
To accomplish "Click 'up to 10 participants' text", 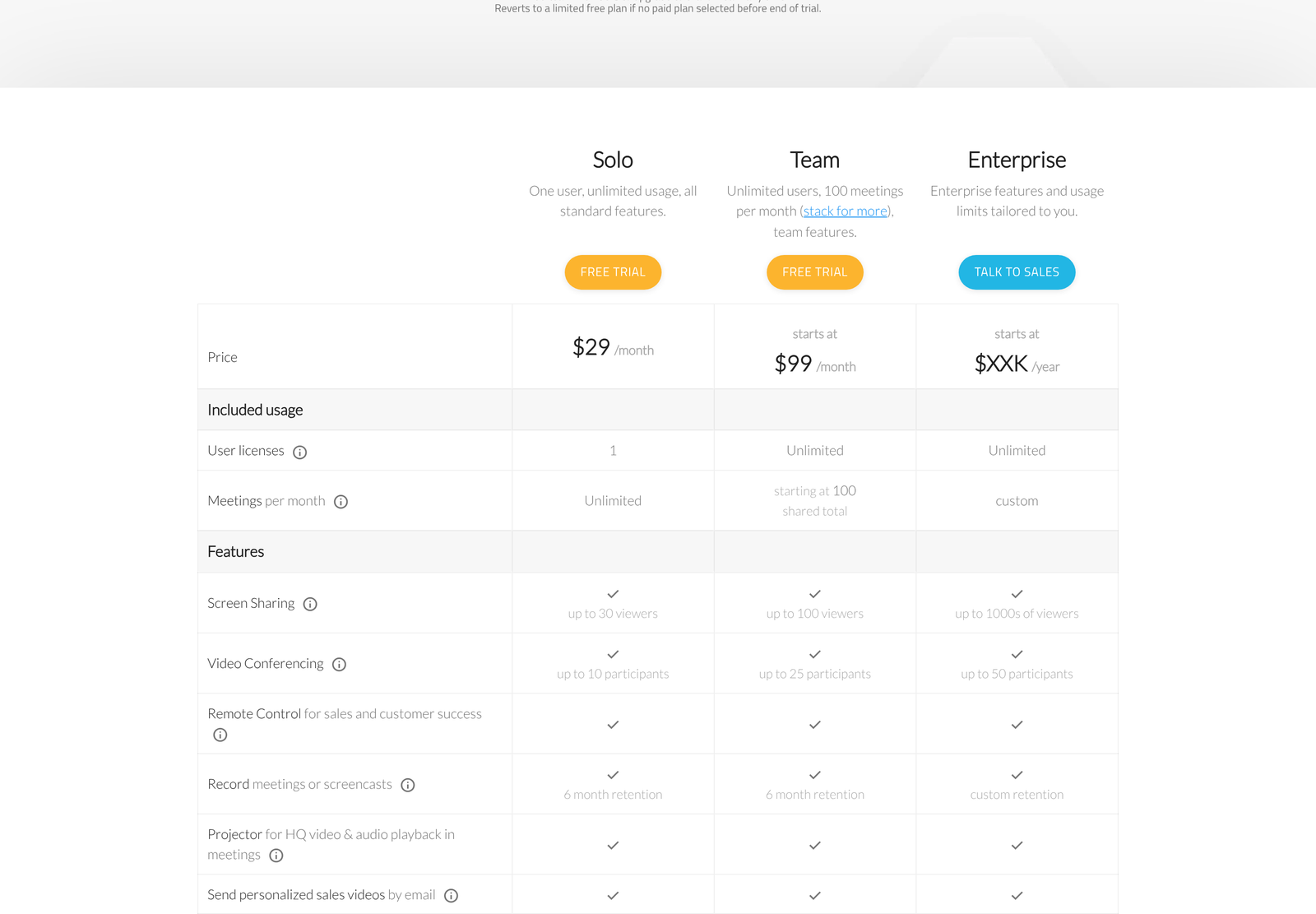I will [x=613, y=674].
